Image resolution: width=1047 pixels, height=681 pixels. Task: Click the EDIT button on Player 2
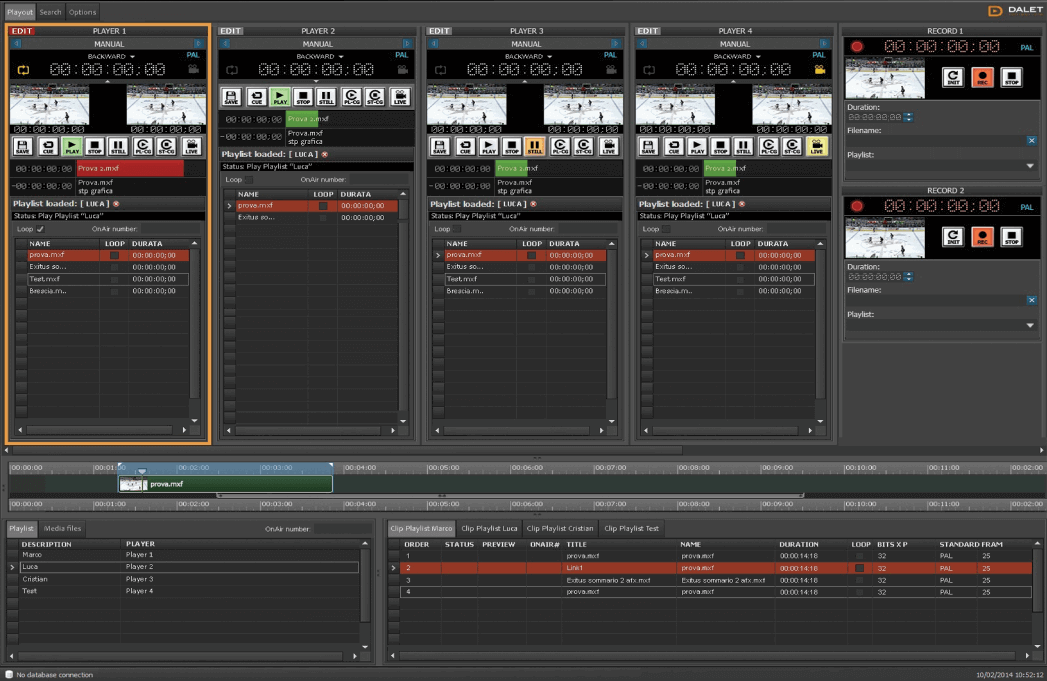click(x=230, y=31)
